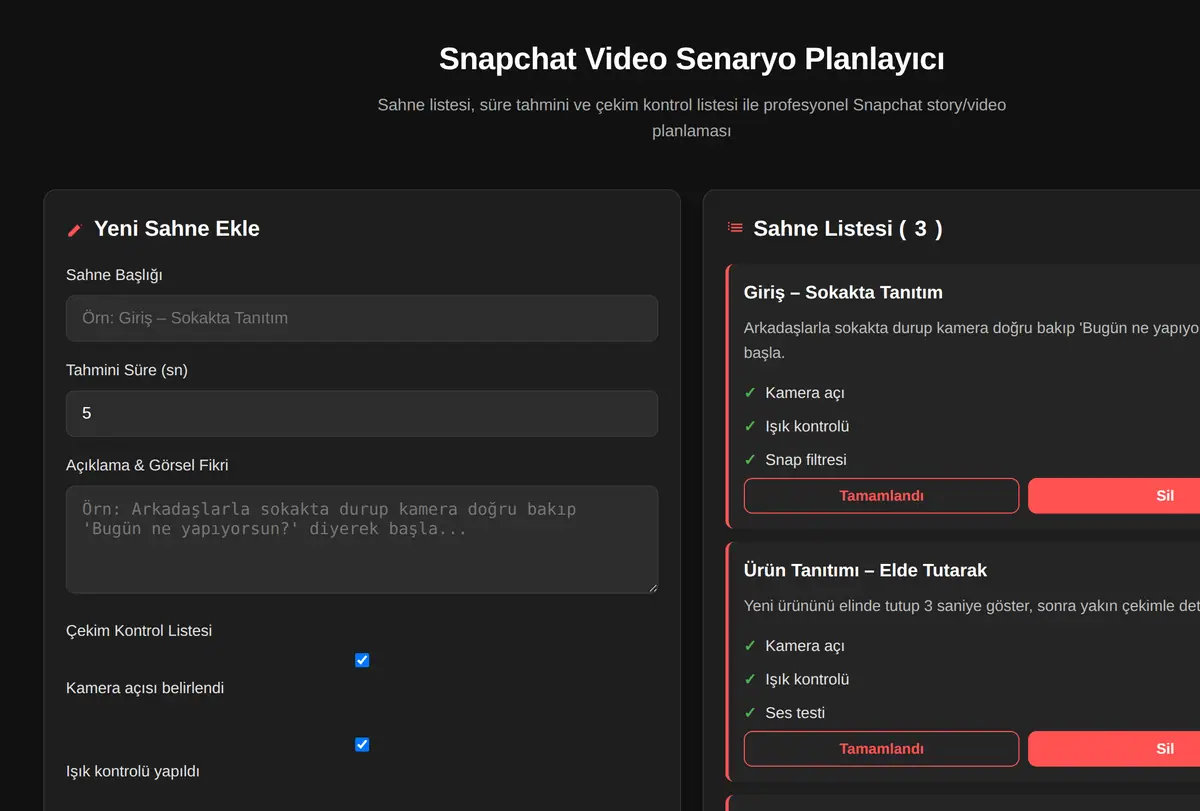Click the list icon beside Sahne Listesi
Viewport: 1200px width, 811px height.
pos(735,228)
